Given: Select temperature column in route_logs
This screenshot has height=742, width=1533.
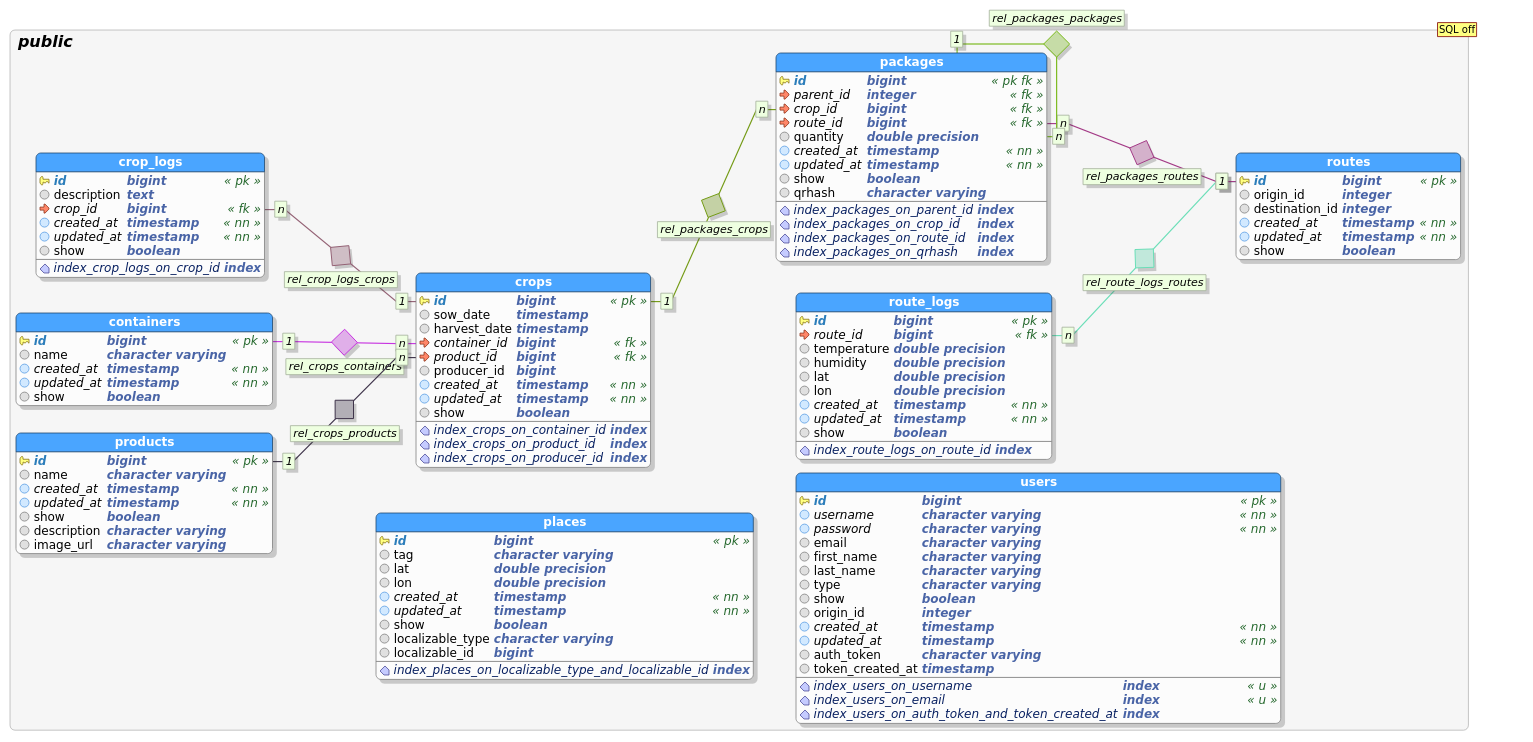Looking at the screenshot, I should tap(923, 349).
